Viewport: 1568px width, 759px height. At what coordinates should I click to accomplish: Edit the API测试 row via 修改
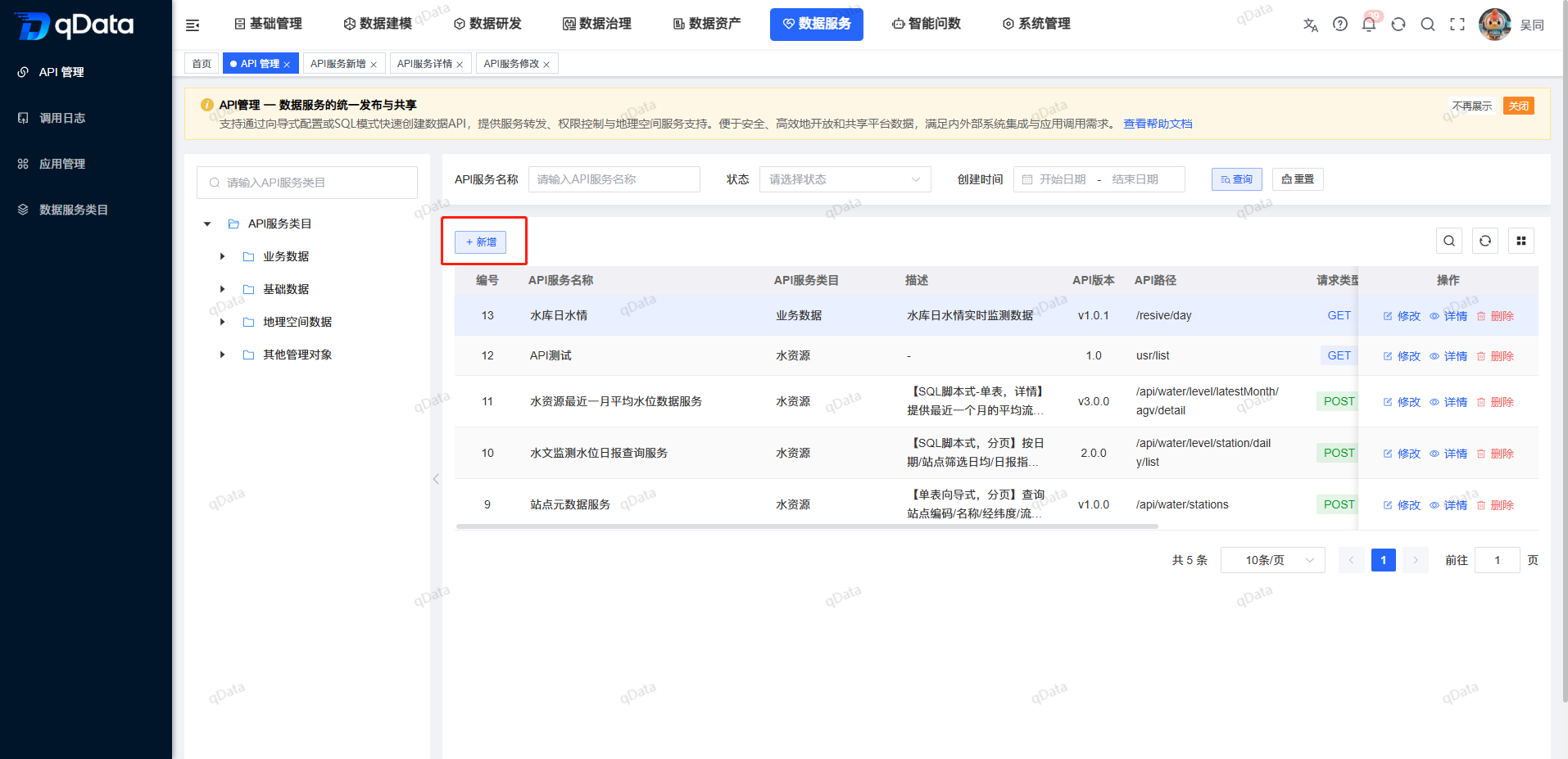point(1402,356)
